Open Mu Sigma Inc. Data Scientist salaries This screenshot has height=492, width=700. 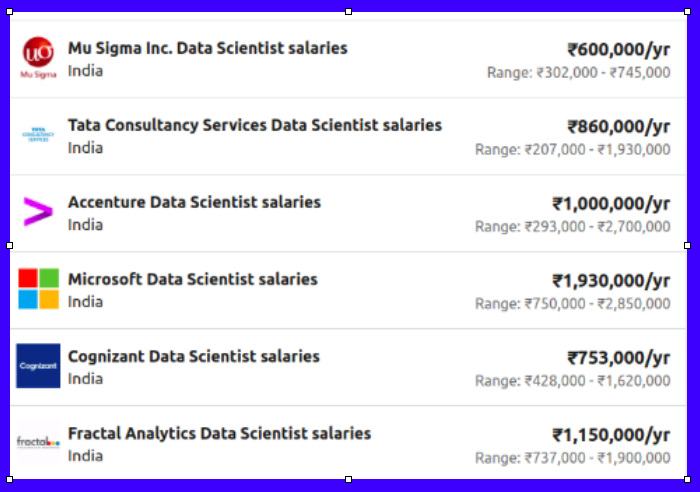208,48
